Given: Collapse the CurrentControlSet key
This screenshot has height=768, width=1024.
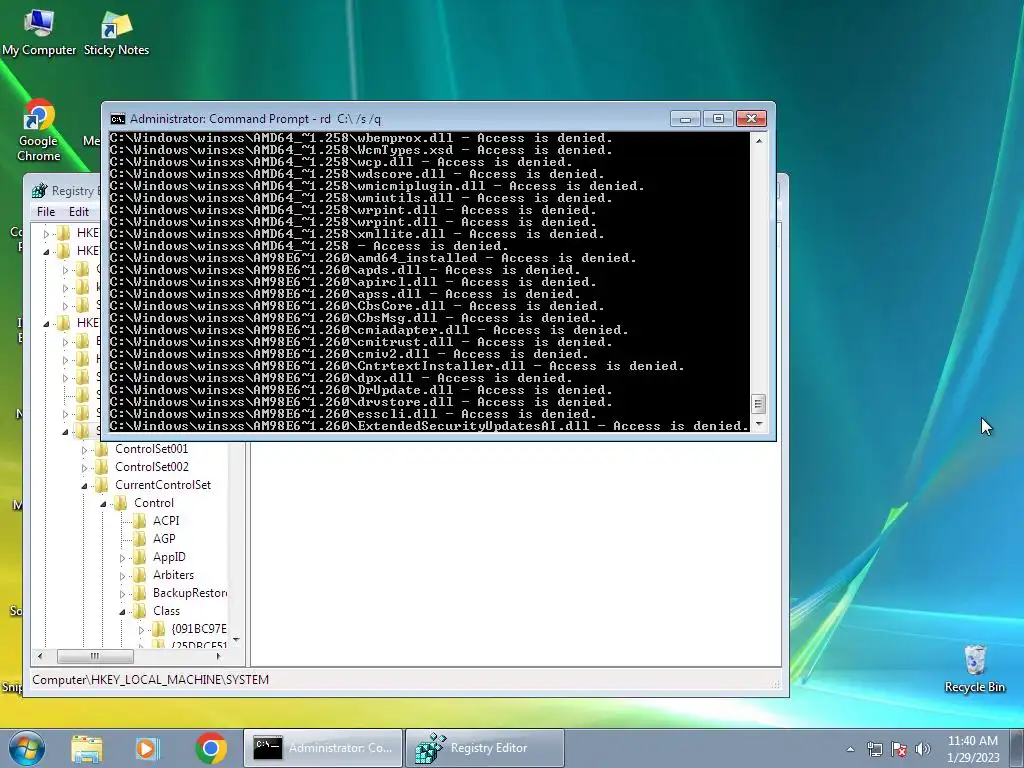Looking at the screenshot, I should (x=84, y=486).
